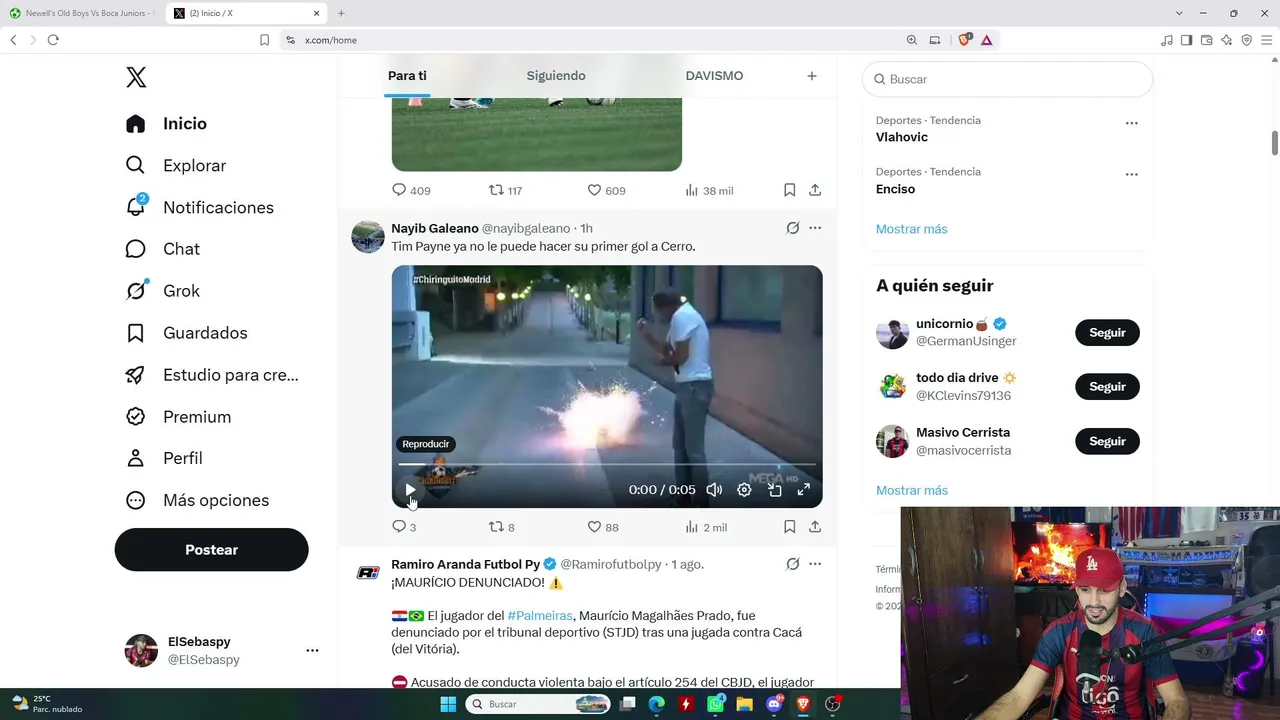Switch to Siguiendo tab
This screenshot has height=720, width=1280.
[556, 76]
